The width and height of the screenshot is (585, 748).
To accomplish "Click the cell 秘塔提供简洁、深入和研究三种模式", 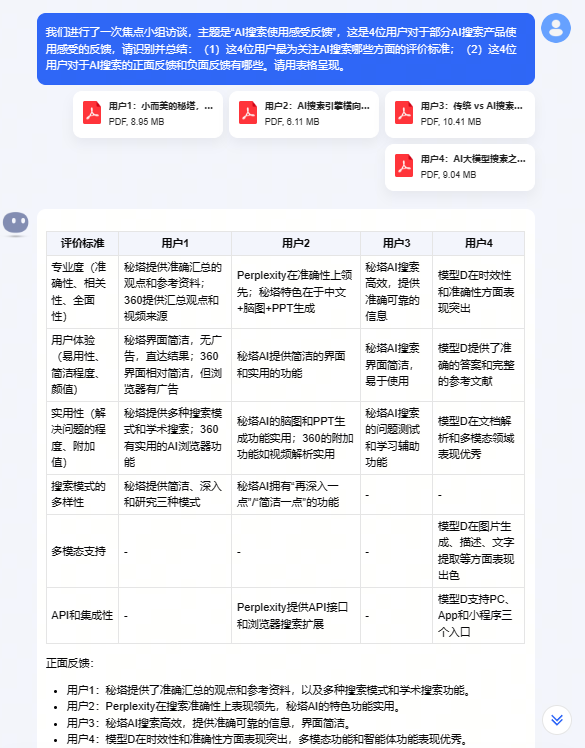I will pyautogui.click(x=175, y=494).
